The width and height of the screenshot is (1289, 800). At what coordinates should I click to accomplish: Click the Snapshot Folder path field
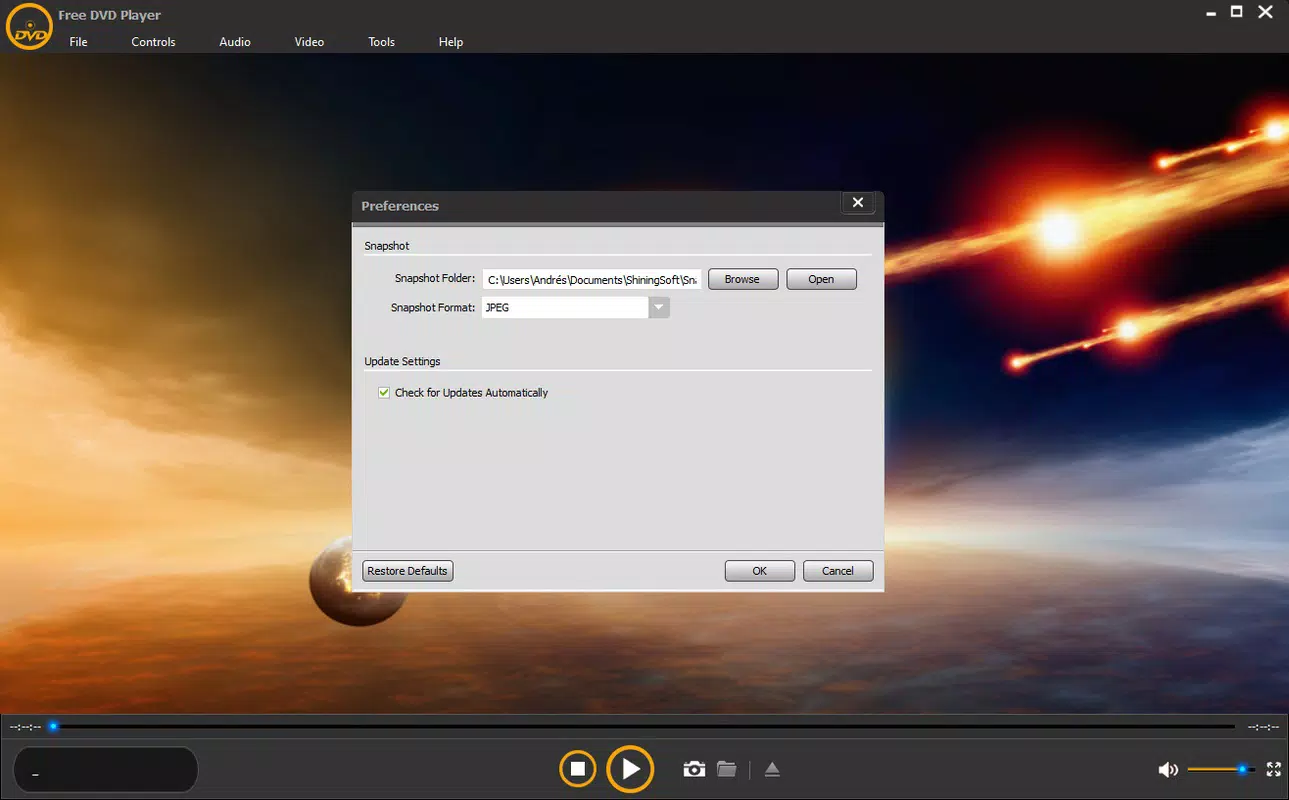(592, 279)
